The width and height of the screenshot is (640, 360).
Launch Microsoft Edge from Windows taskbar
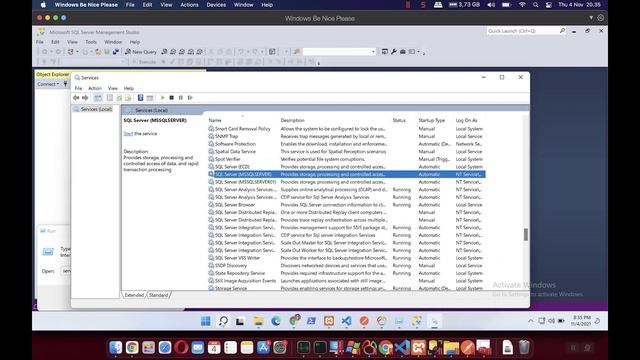pyautogui.click(x=276, y=321)
